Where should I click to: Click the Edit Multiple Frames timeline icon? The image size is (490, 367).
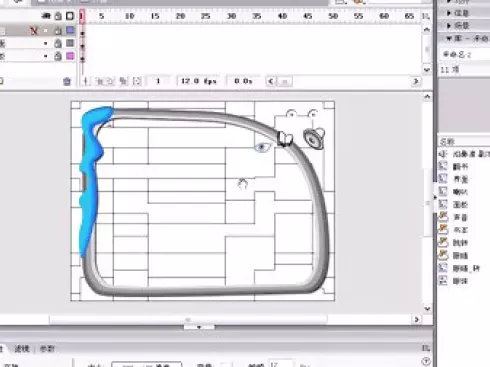pyautogui.click(x=123, y=81)
